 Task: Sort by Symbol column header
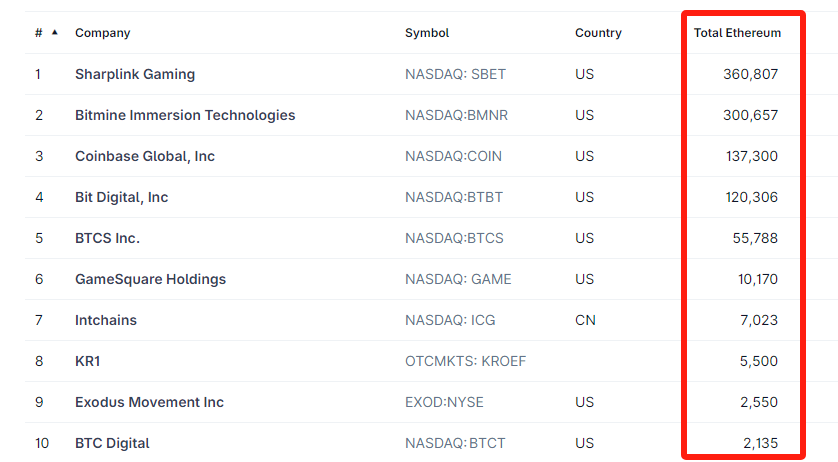[427, 33]
